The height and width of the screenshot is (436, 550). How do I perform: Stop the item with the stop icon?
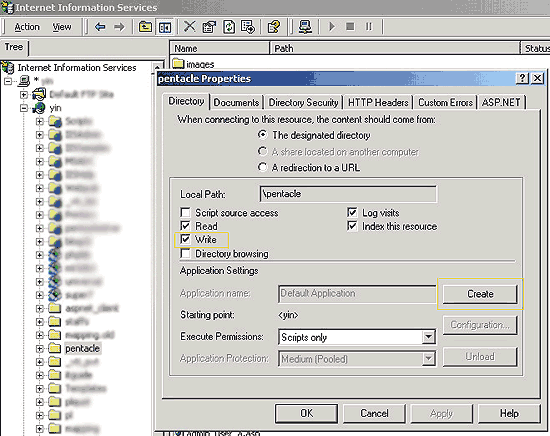(x=350, y=27)
